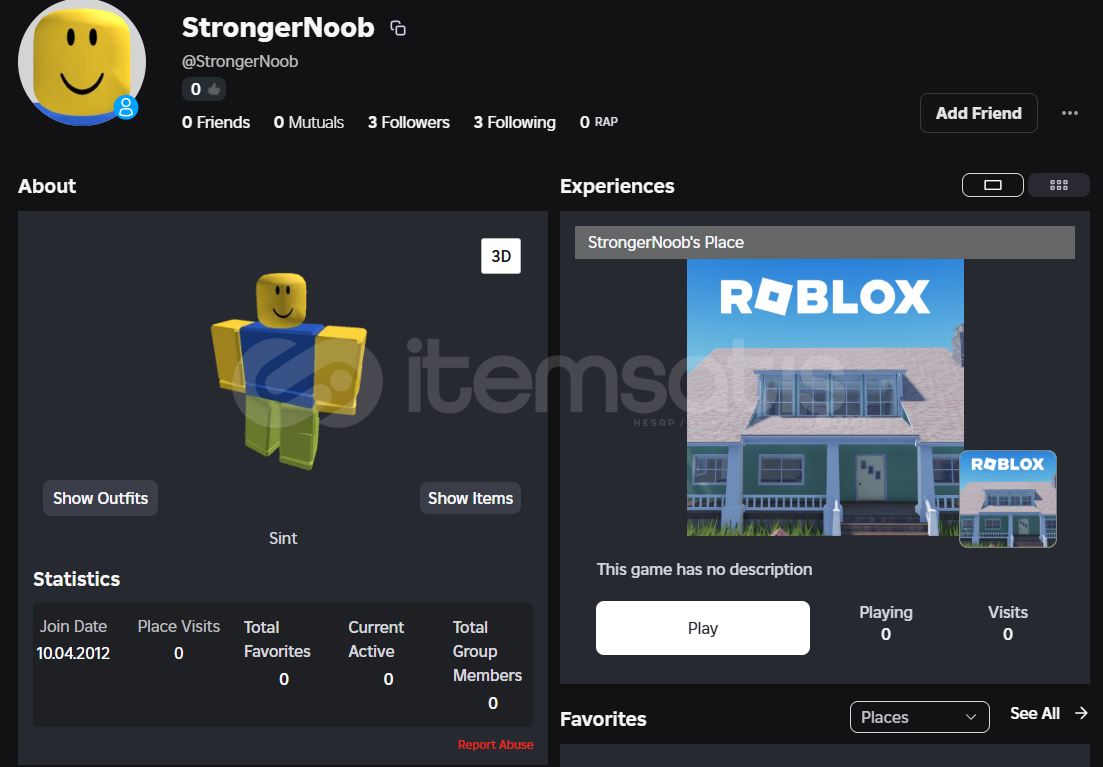Click the small game icon thumbnail

pos(1008,499)
